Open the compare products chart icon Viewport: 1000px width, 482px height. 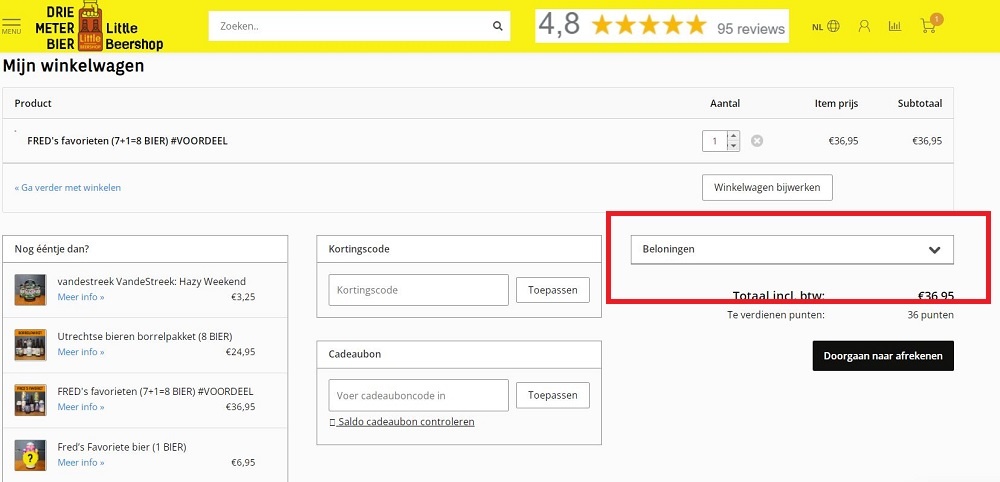(894, 27)
